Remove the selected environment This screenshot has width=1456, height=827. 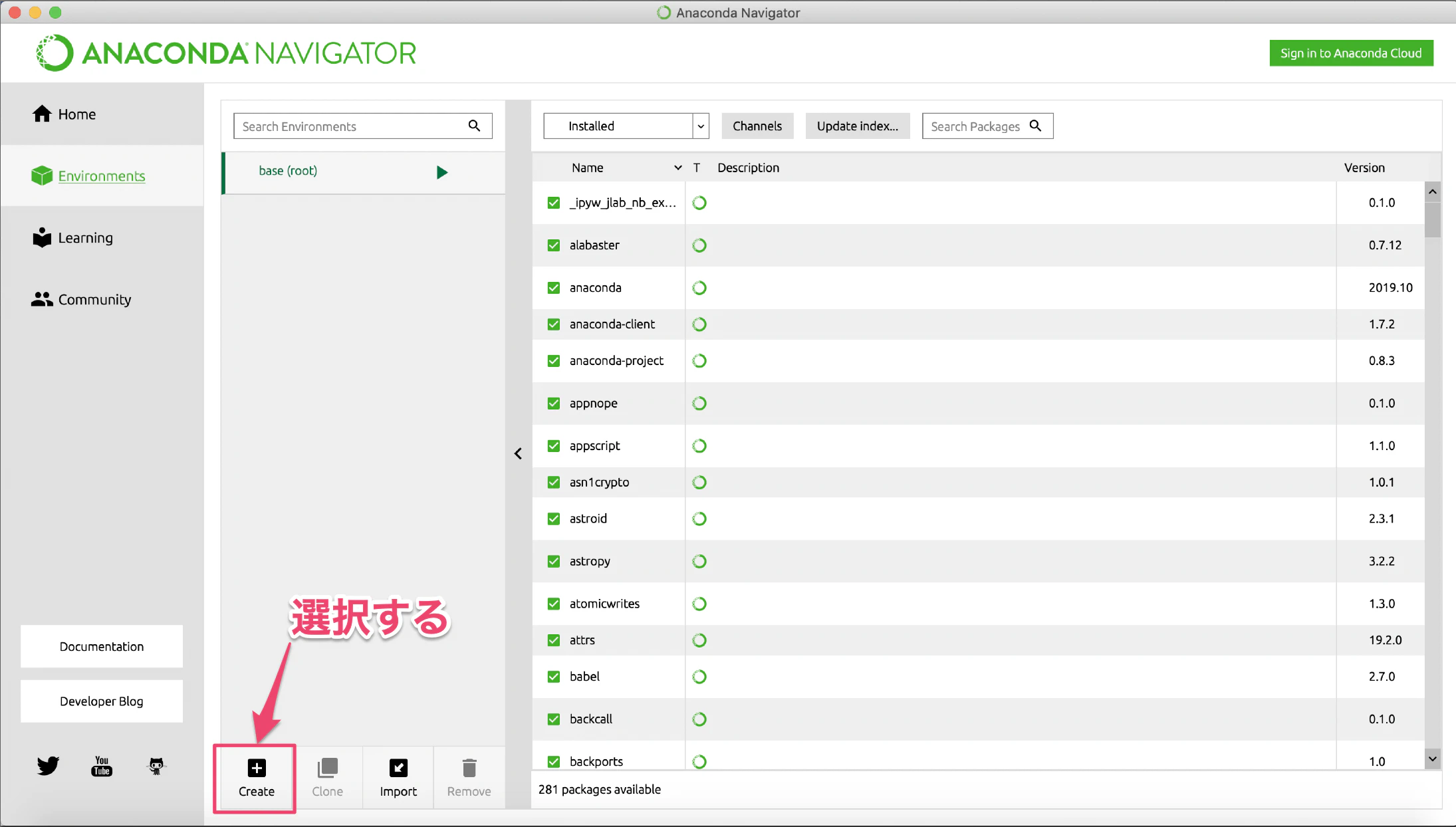[x=469, y=778]
